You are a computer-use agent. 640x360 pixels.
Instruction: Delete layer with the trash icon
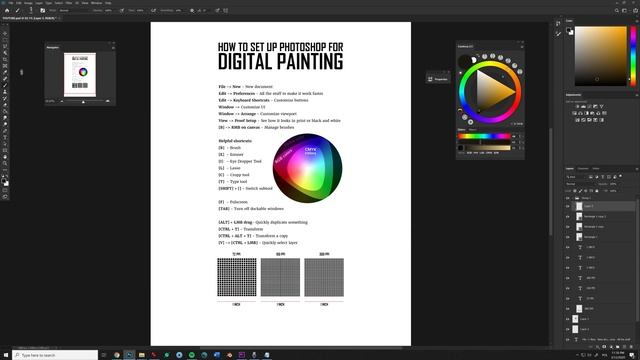631,347
